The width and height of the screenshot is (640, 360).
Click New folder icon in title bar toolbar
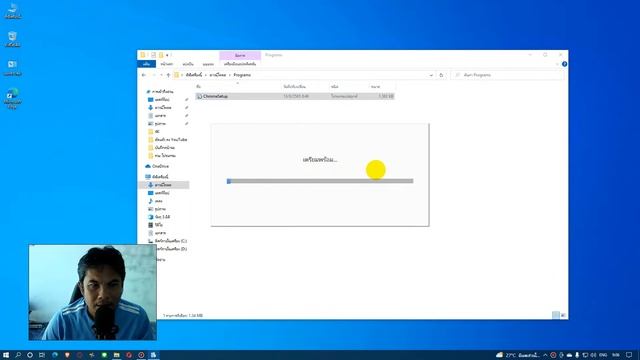coord(161,55)
